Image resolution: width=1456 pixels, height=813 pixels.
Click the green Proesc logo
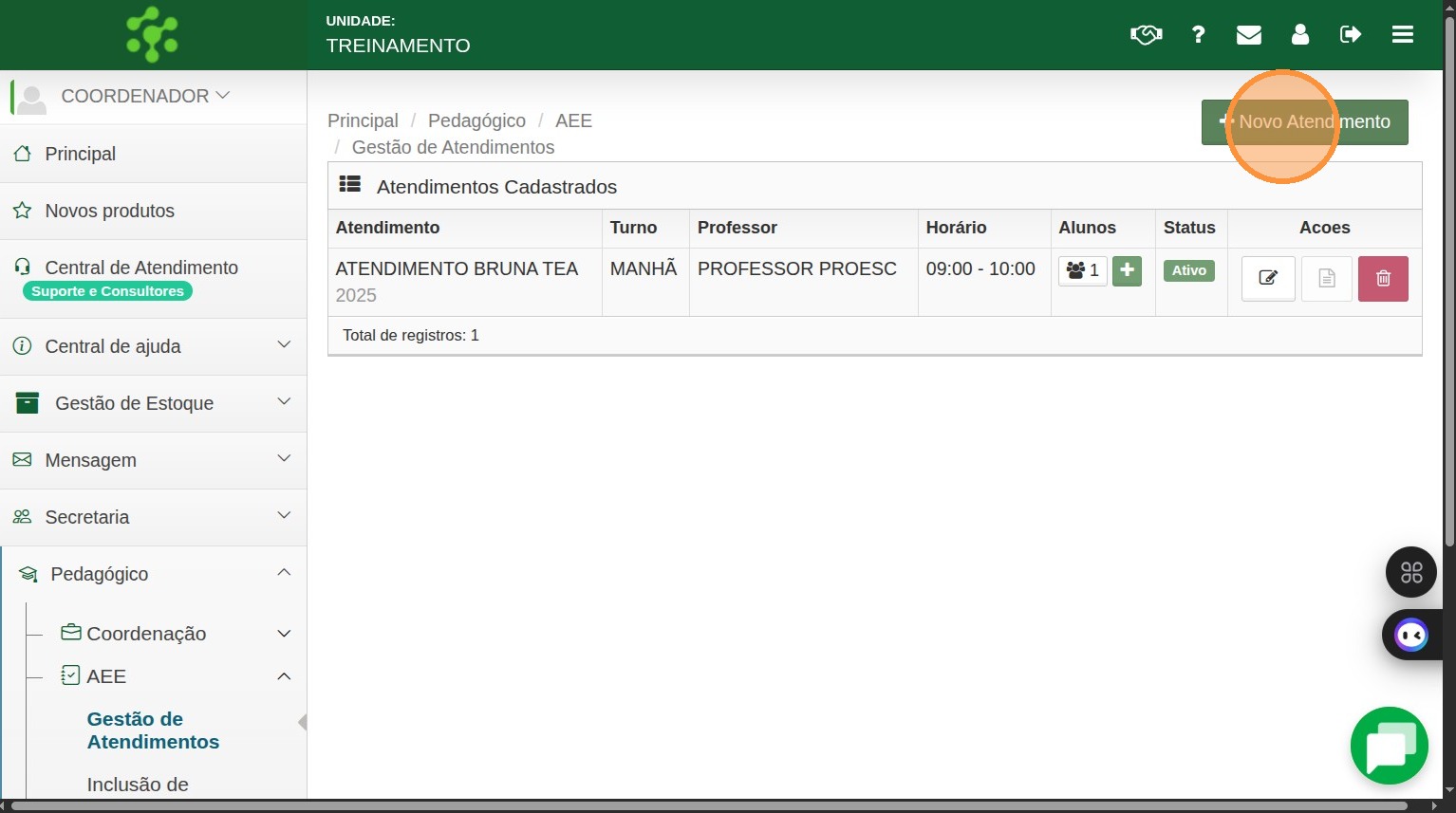(x=152, y=34)
